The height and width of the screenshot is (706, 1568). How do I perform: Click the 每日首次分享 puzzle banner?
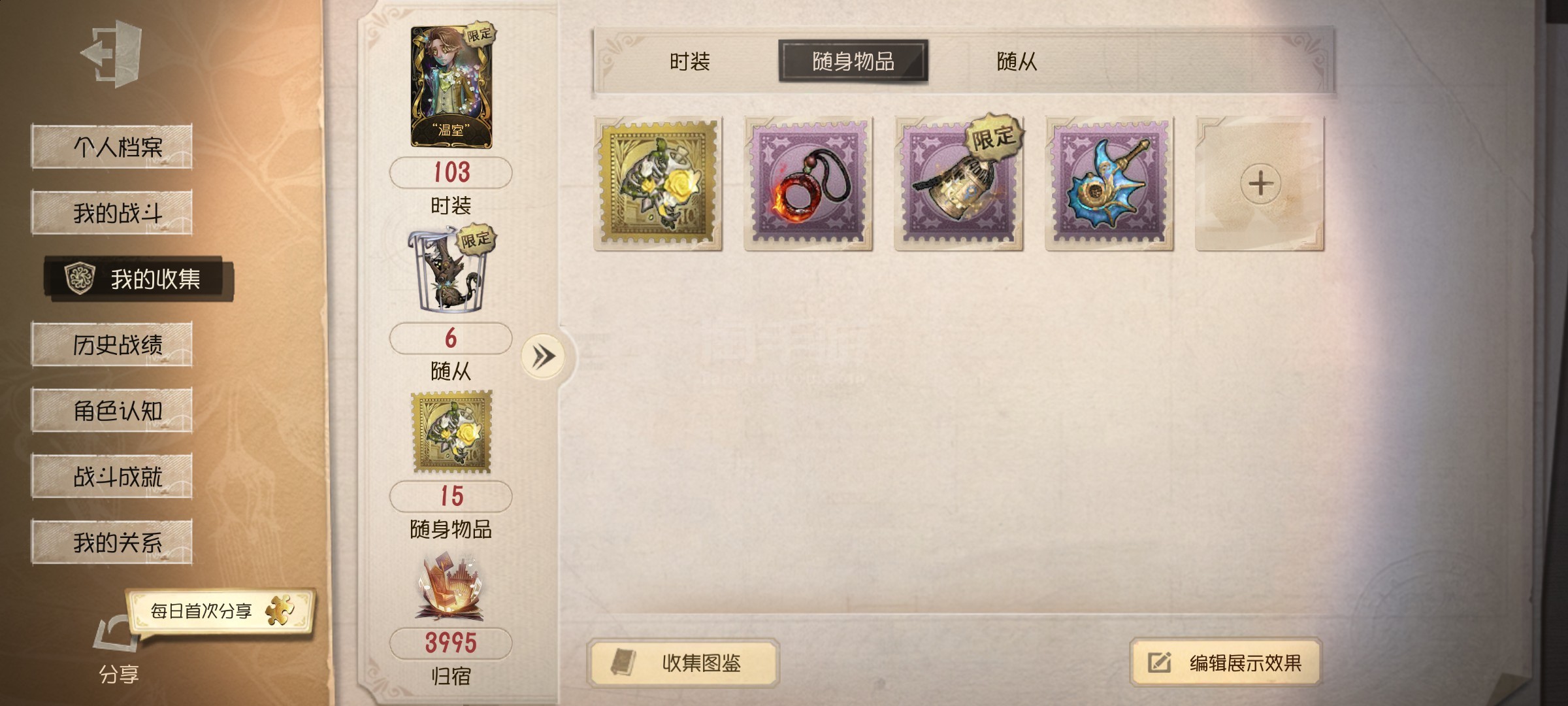pyautogui.click(x=221, y=611)
